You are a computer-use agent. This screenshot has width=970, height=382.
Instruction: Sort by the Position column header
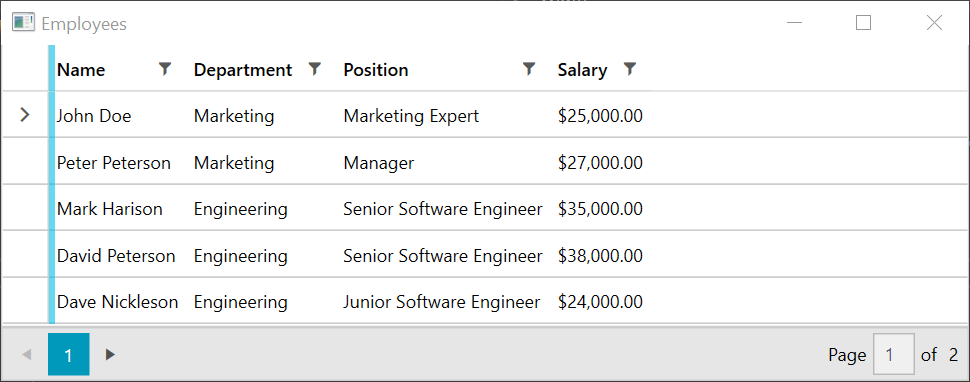pos(376,70)
